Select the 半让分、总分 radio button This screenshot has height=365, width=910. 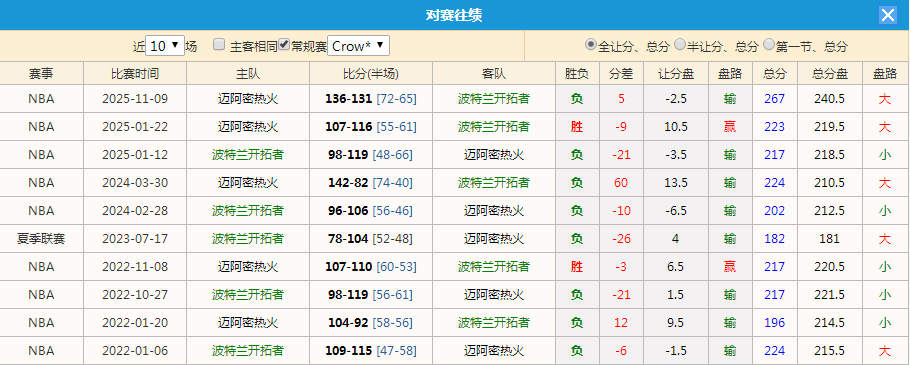pos(680,45)
